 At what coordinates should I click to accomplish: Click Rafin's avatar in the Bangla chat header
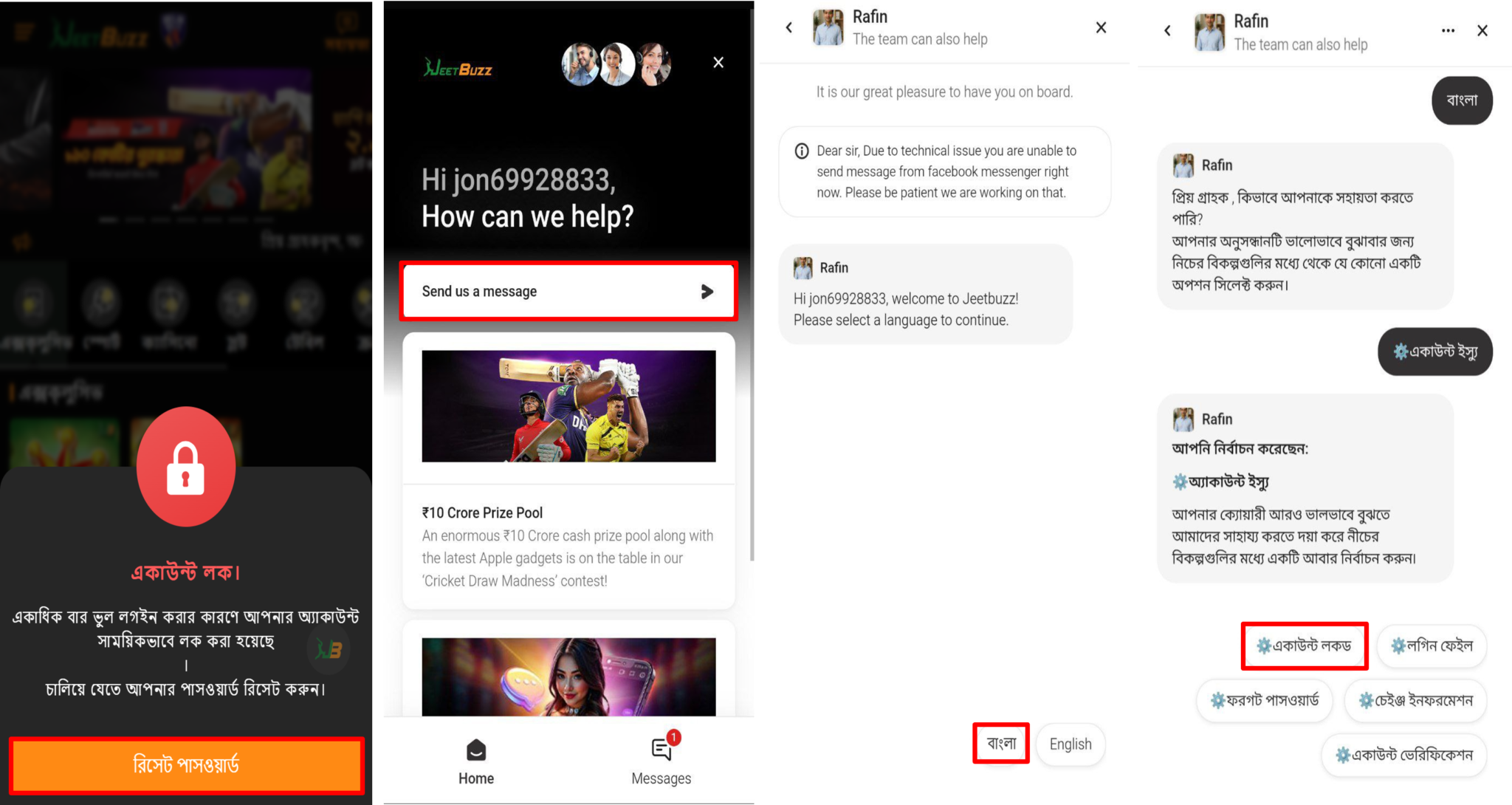click(x=1209, y=32)
